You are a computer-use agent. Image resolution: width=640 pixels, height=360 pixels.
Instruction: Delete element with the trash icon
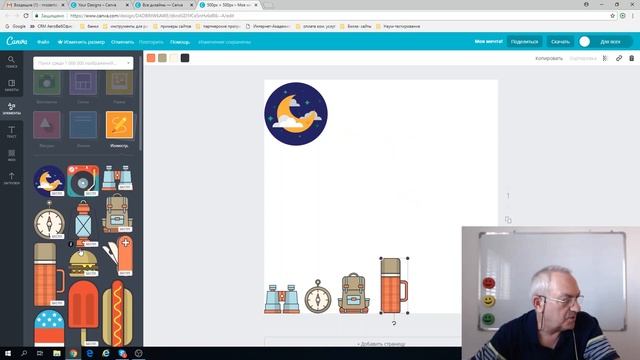tap(631, 58)
